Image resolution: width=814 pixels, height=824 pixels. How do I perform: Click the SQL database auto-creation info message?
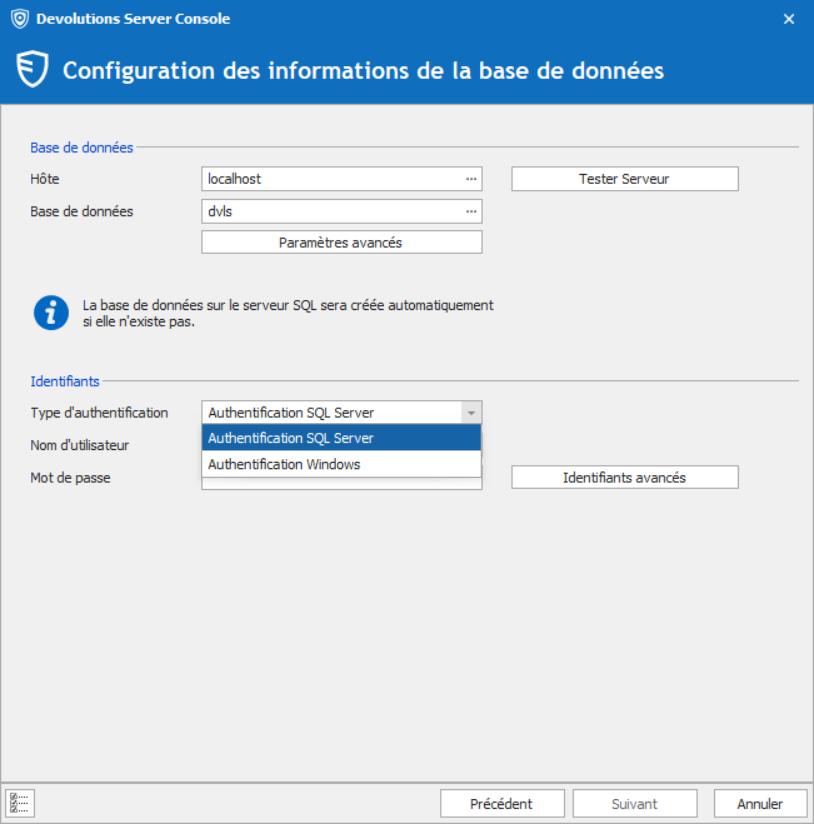[x=288, y=313]
